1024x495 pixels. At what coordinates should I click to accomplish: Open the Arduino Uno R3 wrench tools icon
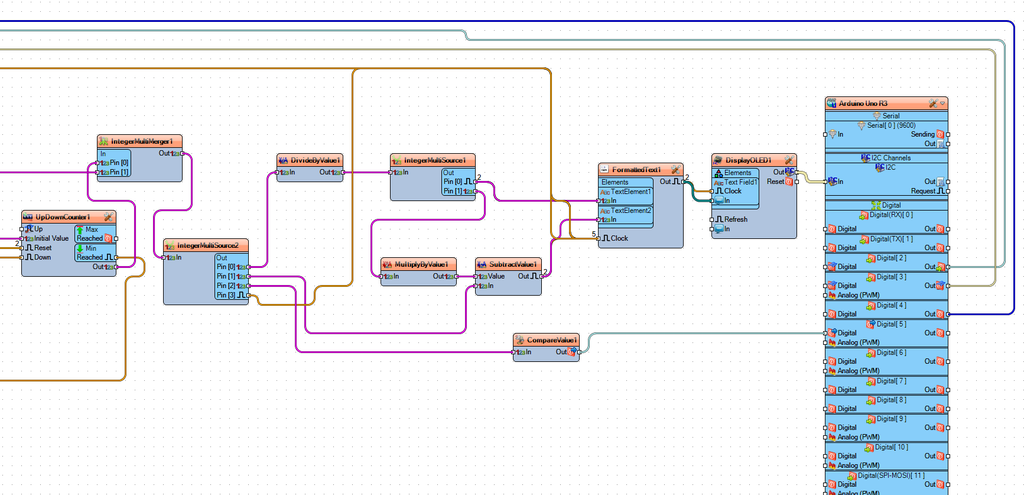coord(933,103)
